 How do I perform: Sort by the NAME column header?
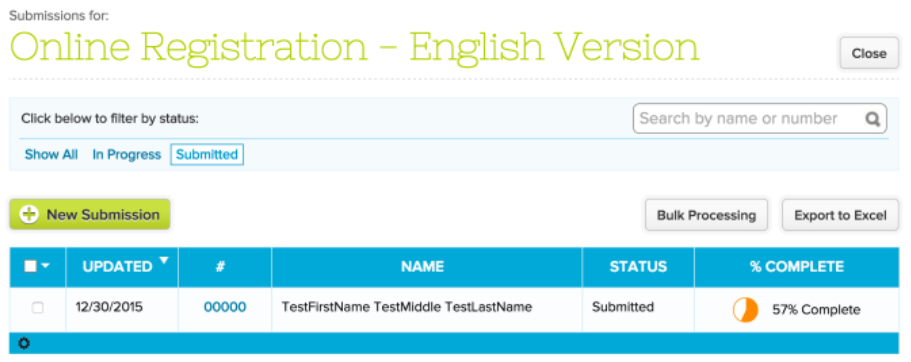(x=422, y=267)
